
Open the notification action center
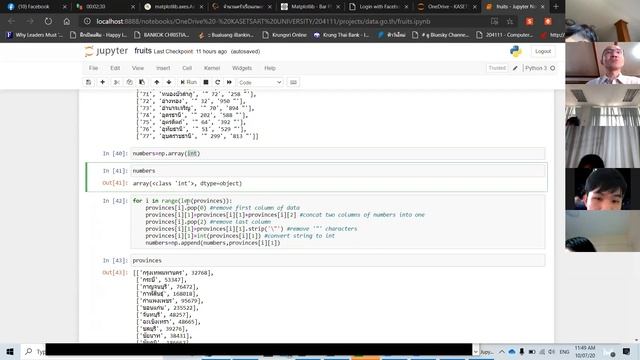(x=626, y=351)
